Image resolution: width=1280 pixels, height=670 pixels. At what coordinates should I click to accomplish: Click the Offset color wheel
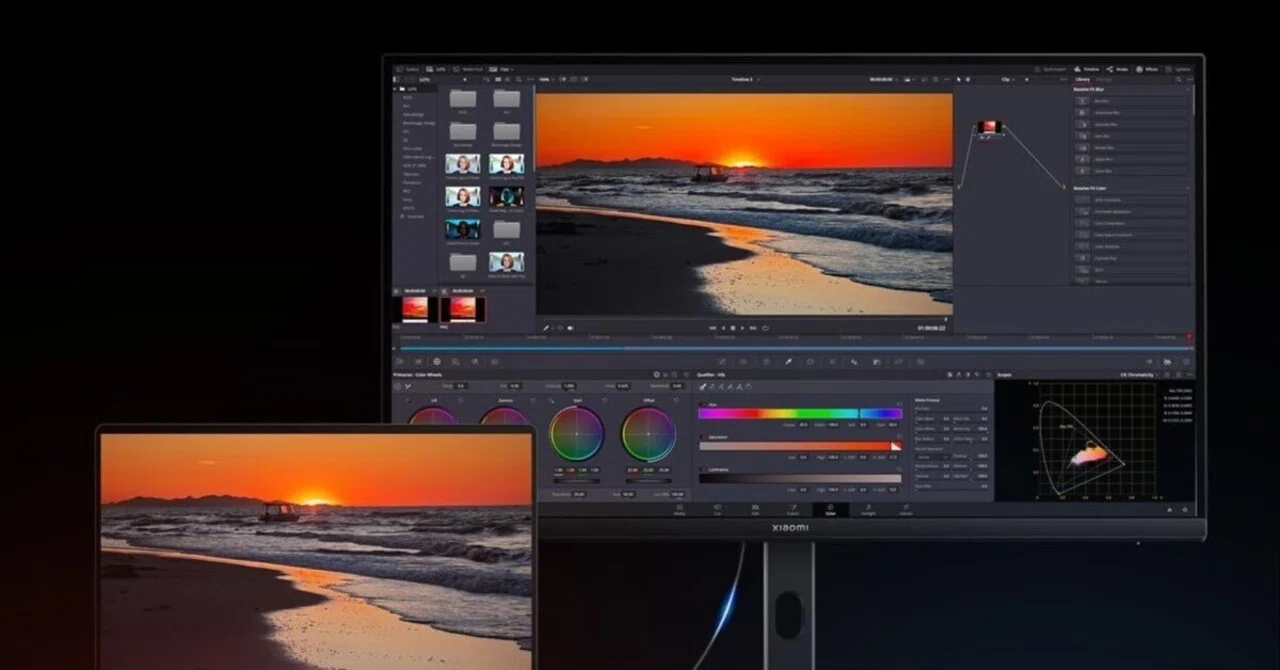pyautogui.click(x=649, y=434)
